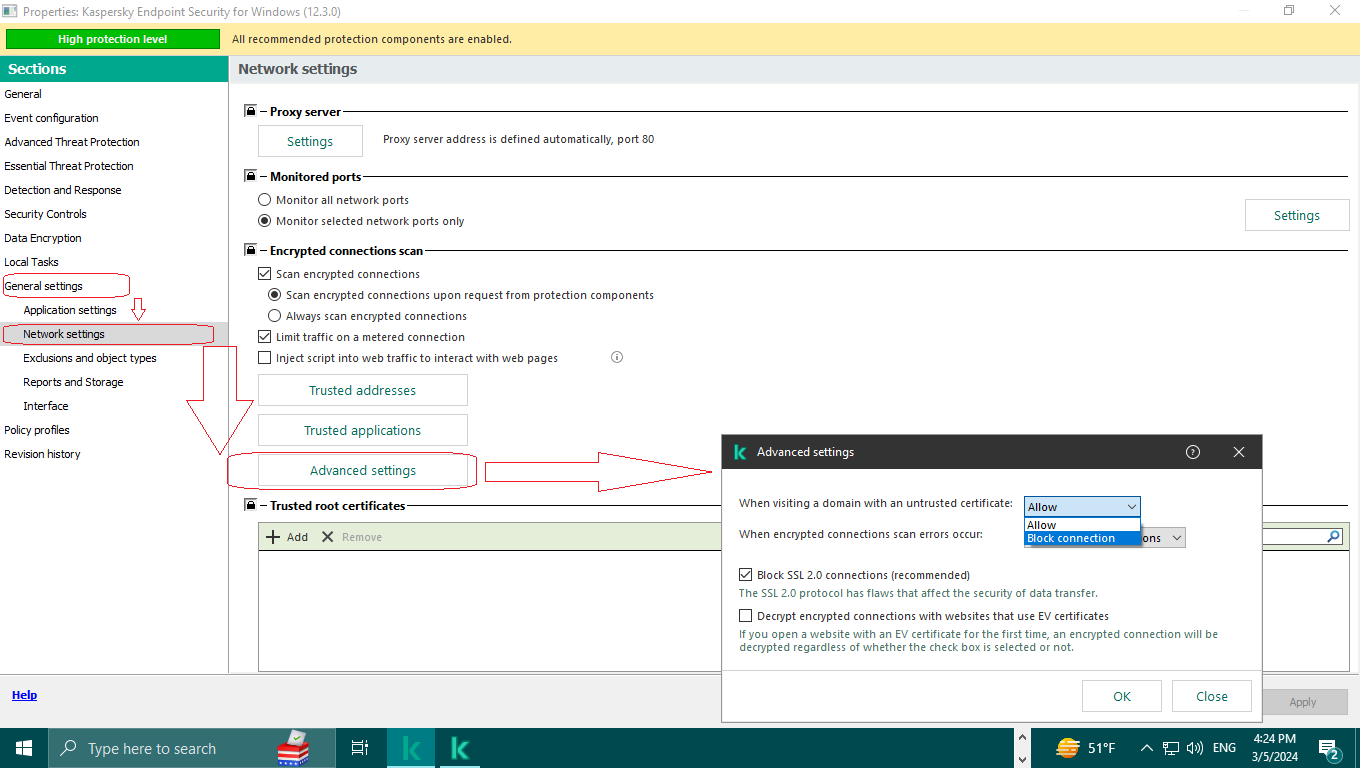This screenshot has width=1360, height=768.
Task: Toggle the lock beside Trusted root certificates
Action: click(x=250, y=505)
